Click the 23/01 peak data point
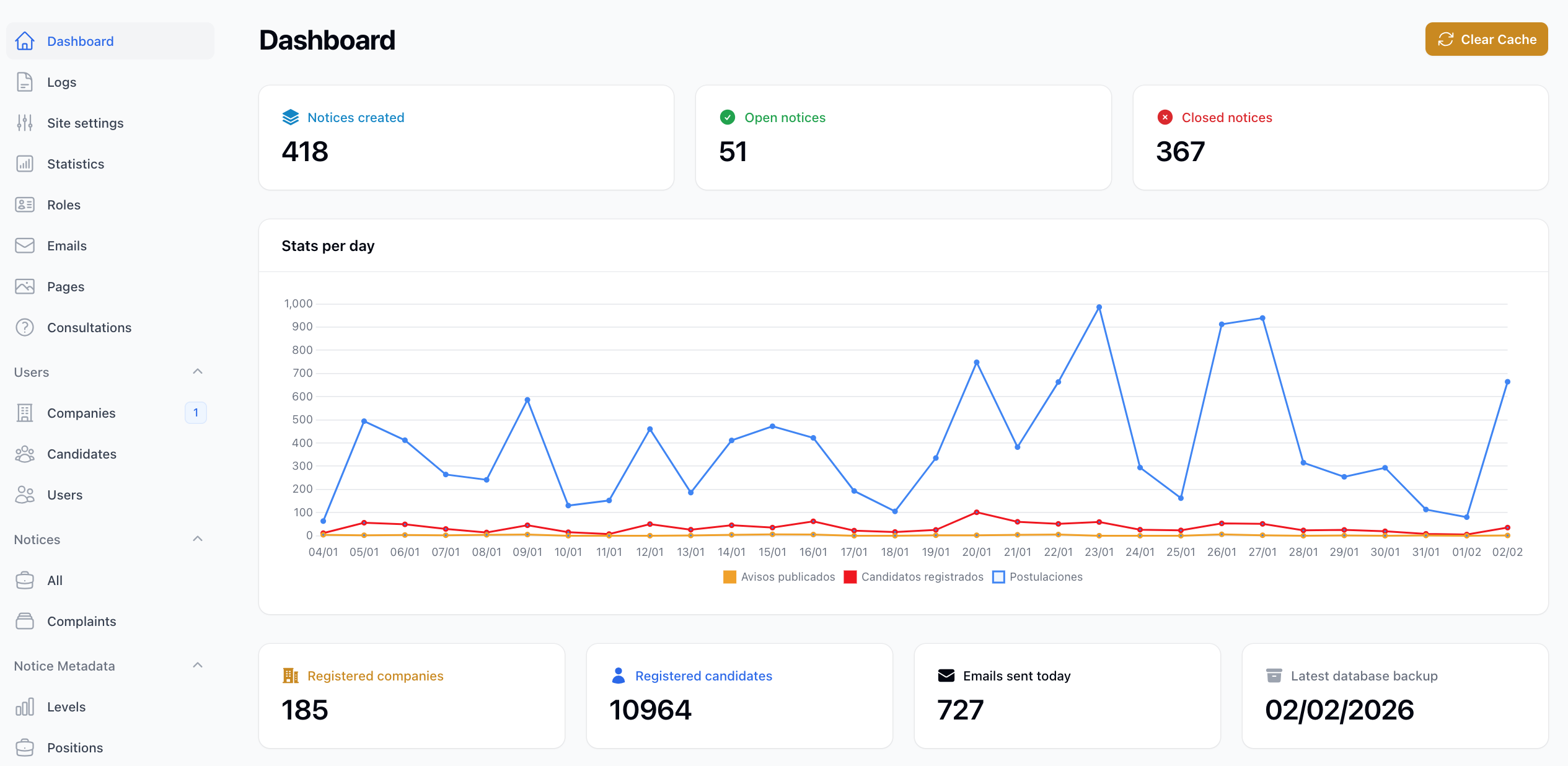The width and height of the screenshot is (1568, 766). click(x=1099, y=307)
